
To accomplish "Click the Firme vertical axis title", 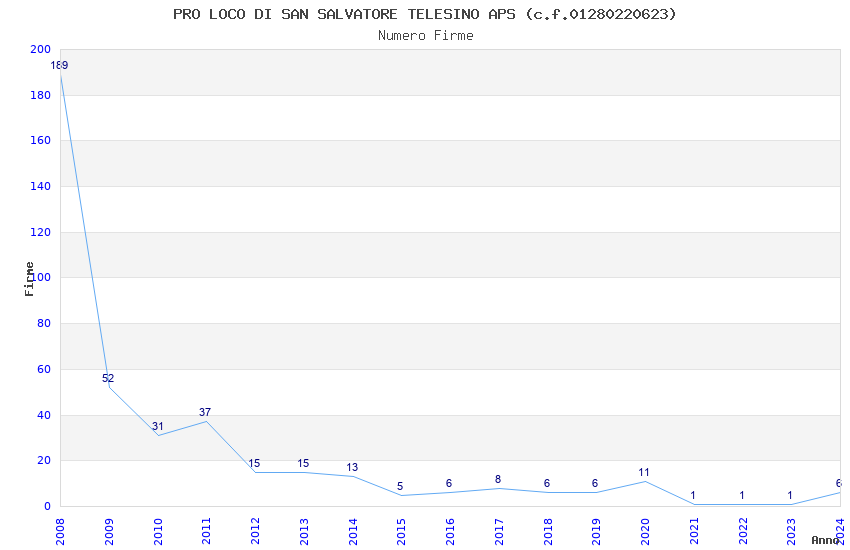I will [x=29, y=278].
